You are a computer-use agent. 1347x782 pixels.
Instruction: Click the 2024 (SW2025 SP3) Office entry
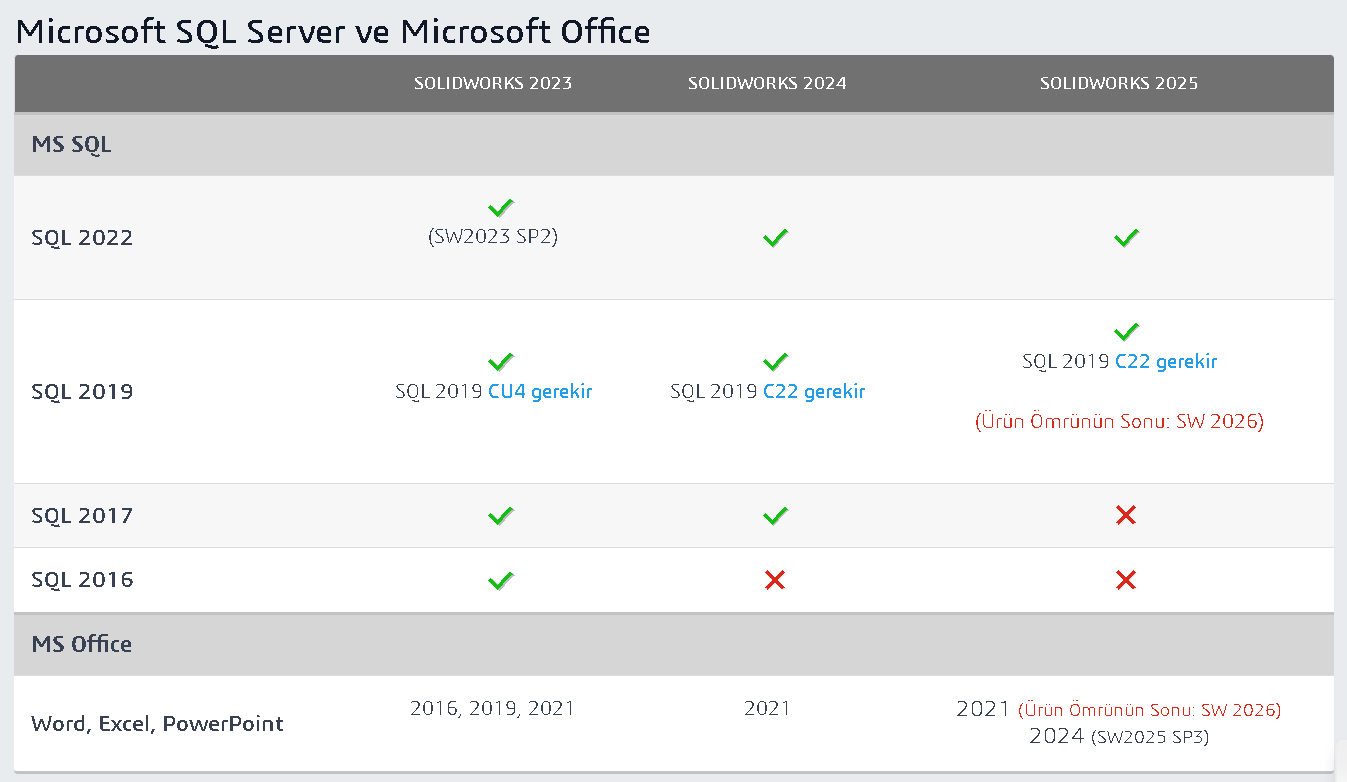pos(1119,736)
